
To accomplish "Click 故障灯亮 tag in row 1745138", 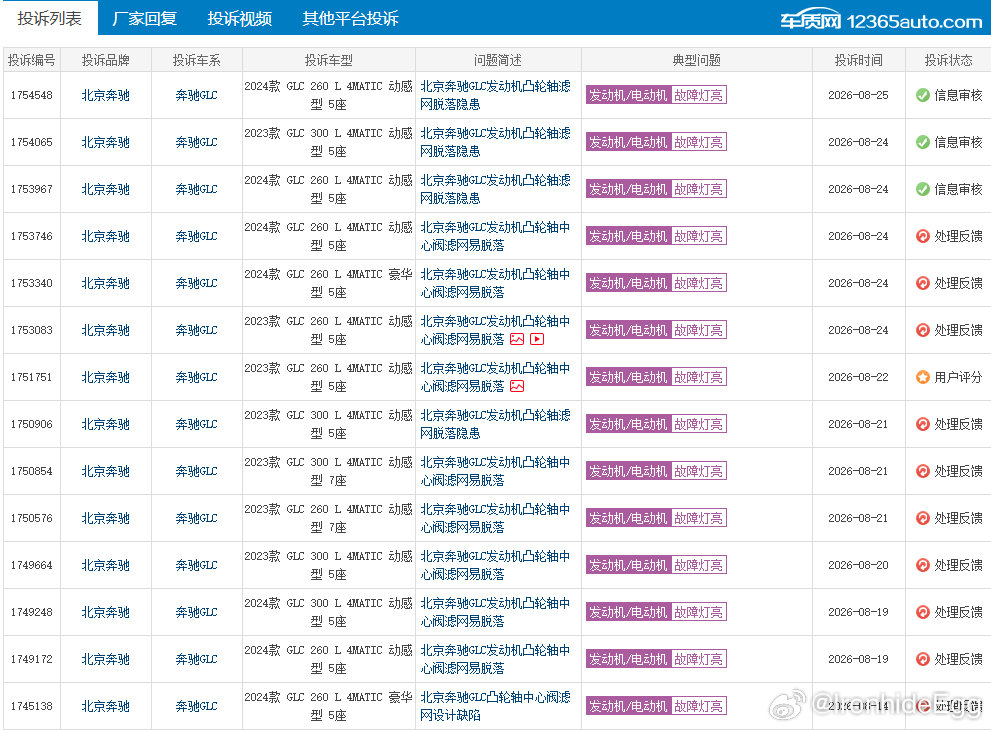I will 698,706.
